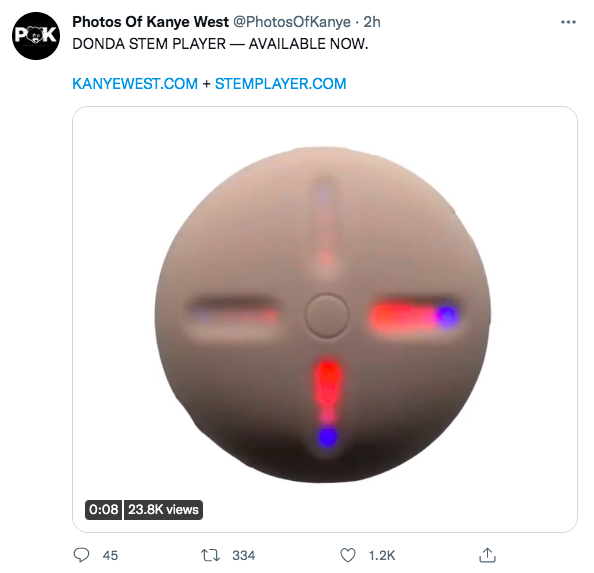Open Photos Of Kanye West display name
The image size is (594, 573).
(151, 22)
